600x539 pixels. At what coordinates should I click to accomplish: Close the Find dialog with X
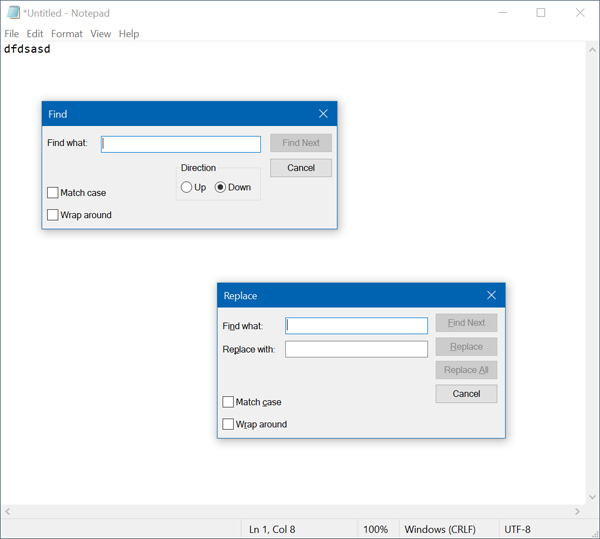pos(323,114)
